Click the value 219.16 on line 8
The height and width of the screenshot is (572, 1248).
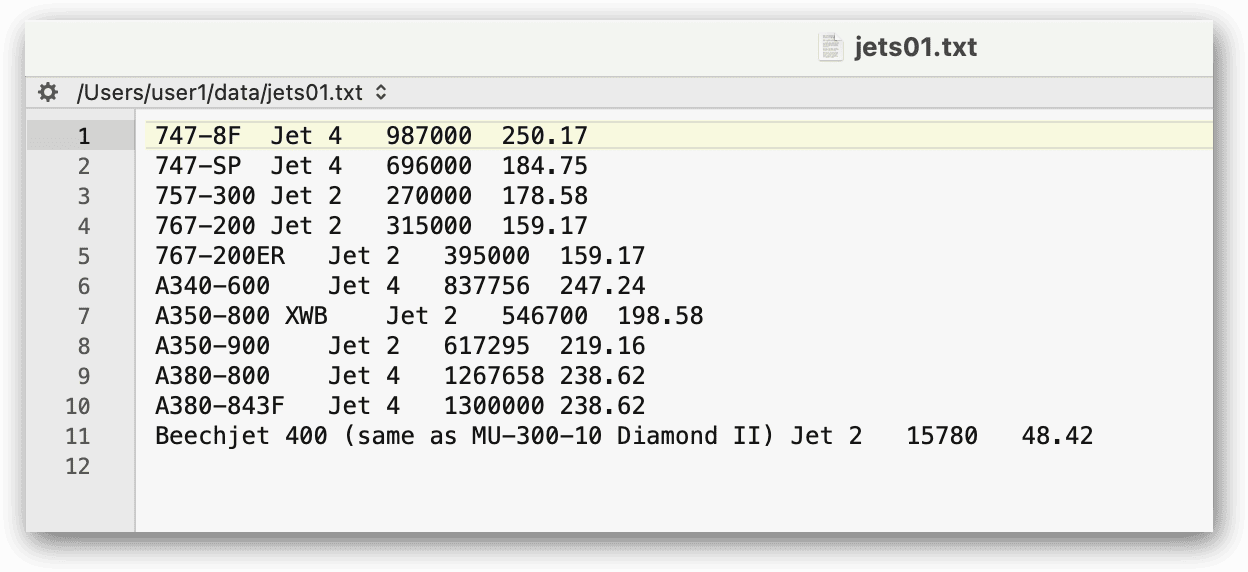602,346
